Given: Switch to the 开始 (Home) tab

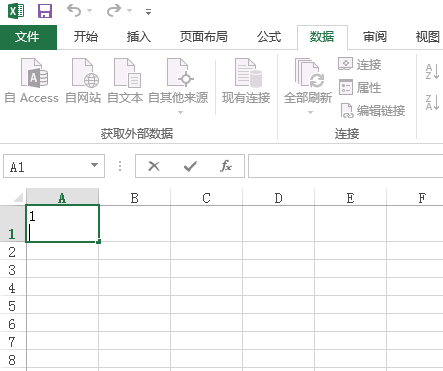Looking at the screenshot, I should tap(86, 37).
